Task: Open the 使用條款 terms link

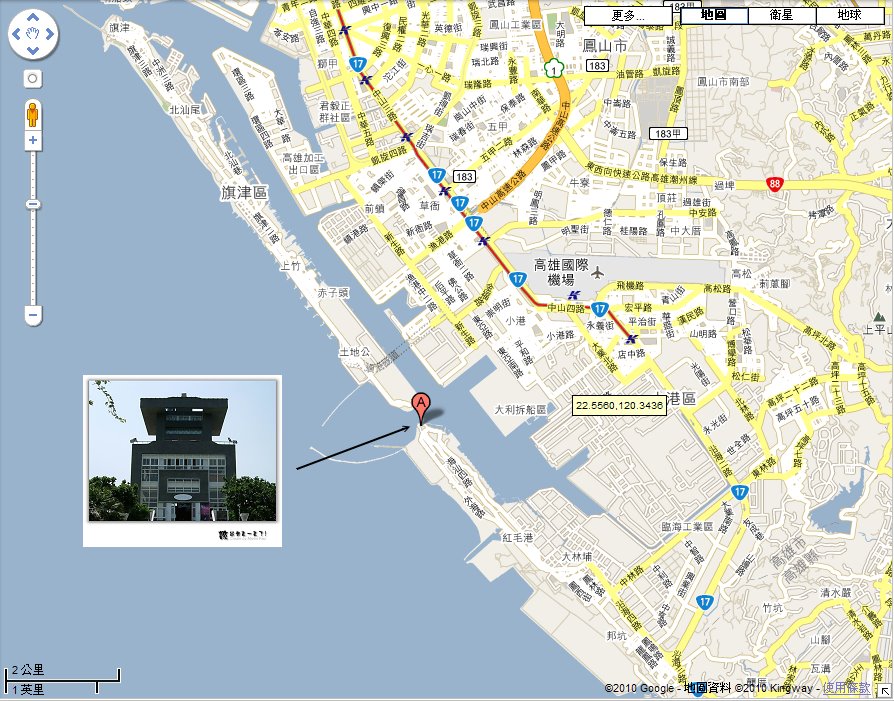Action: click(846, 689)
